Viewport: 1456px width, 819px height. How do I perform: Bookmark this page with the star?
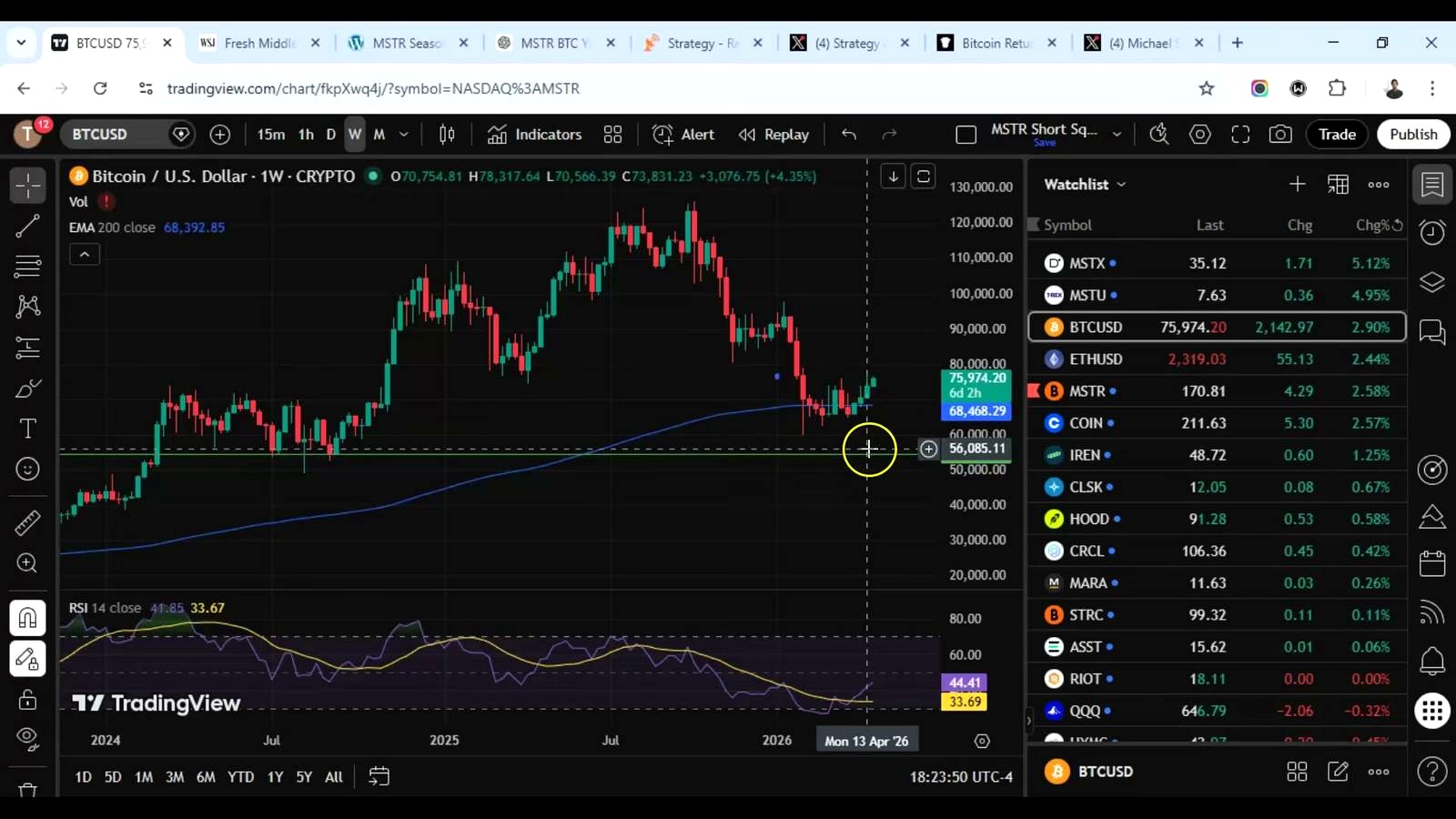point(1207,88)
